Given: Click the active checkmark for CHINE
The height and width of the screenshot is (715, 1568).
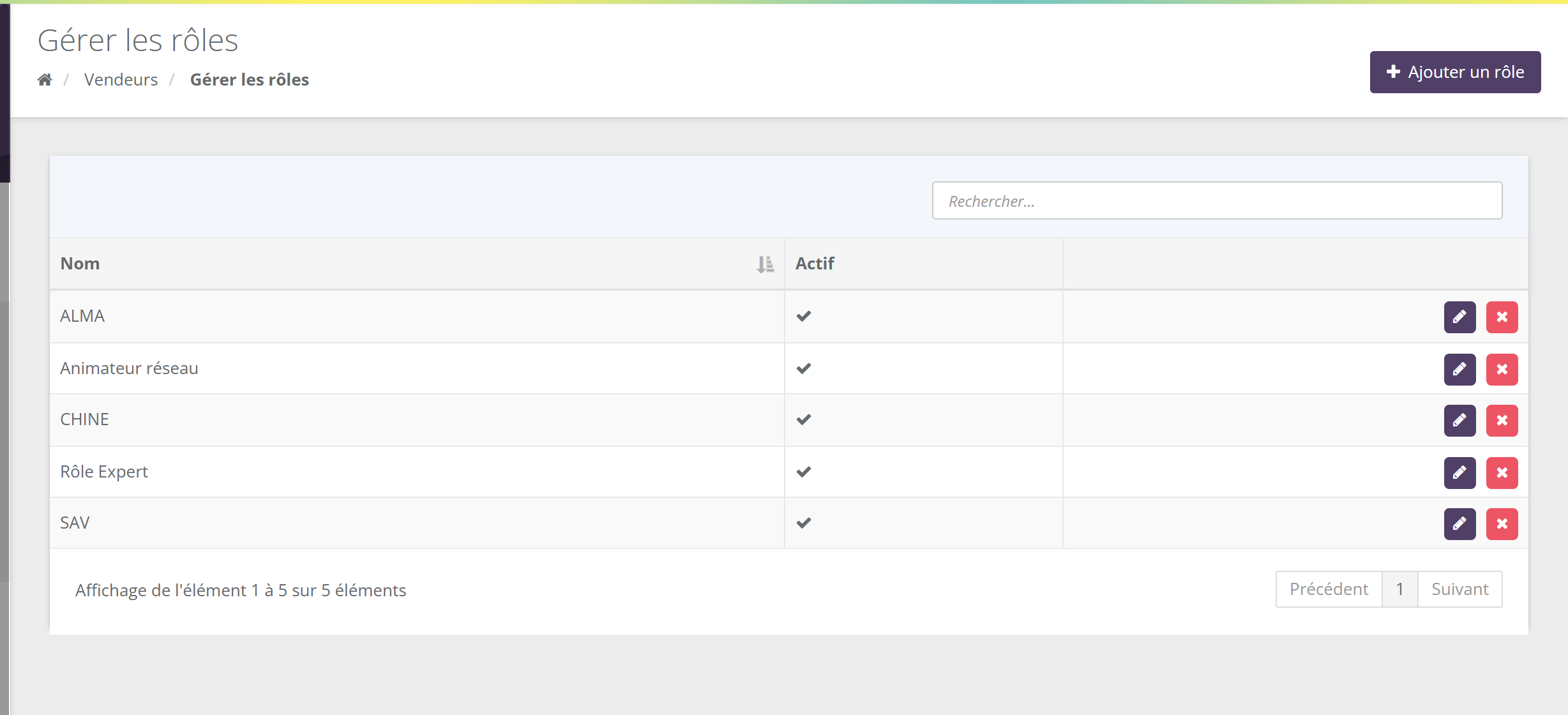Looking at the screenshot, I should 803,419.
